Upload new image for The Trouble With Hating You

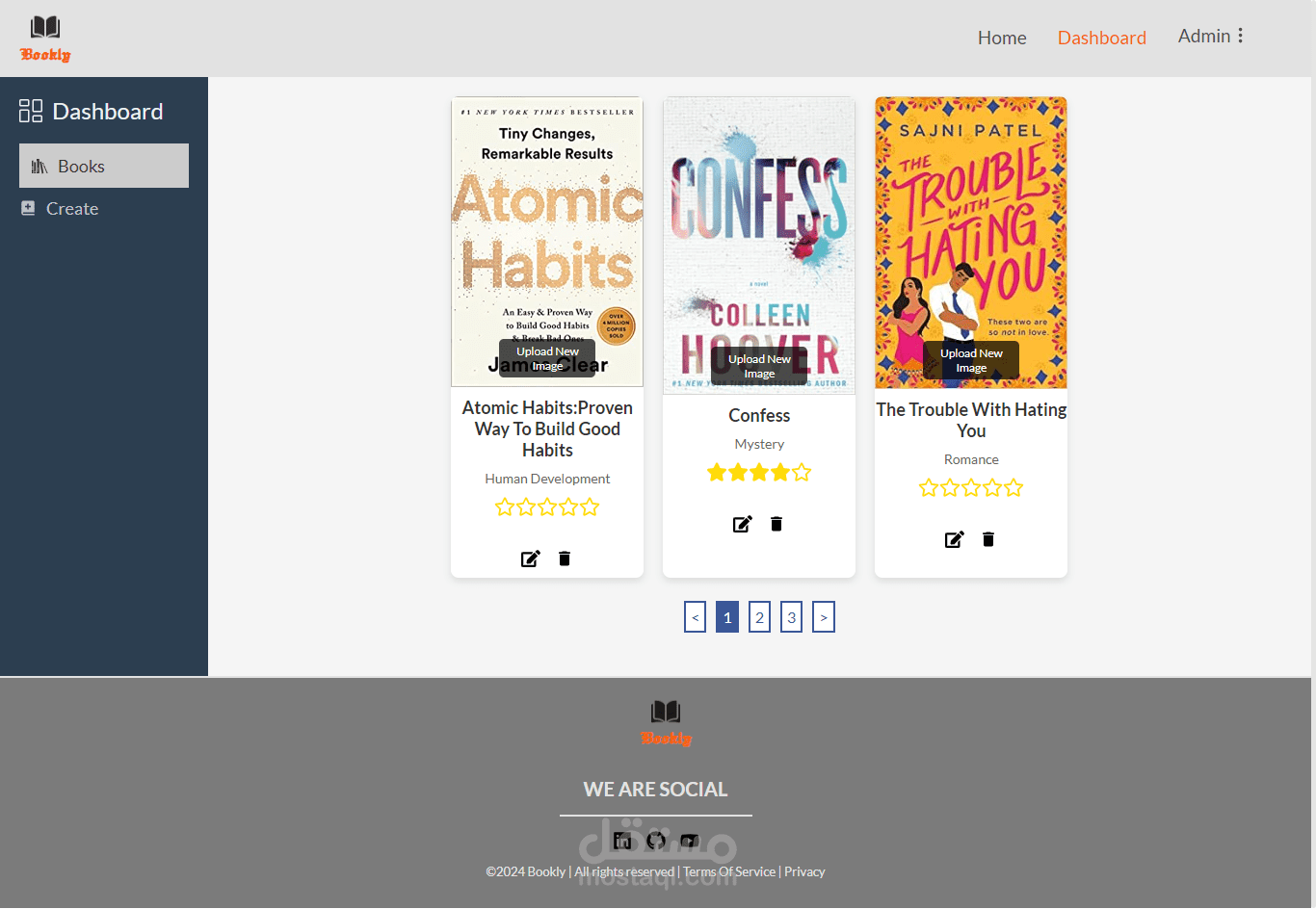click(x=971, y=360)
